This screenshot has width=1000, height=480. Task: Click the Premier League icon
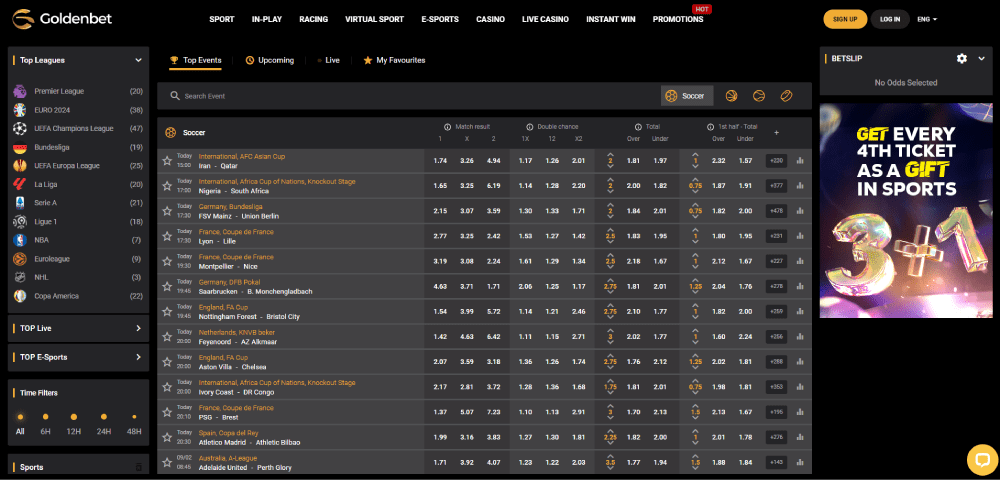[20, 91]
